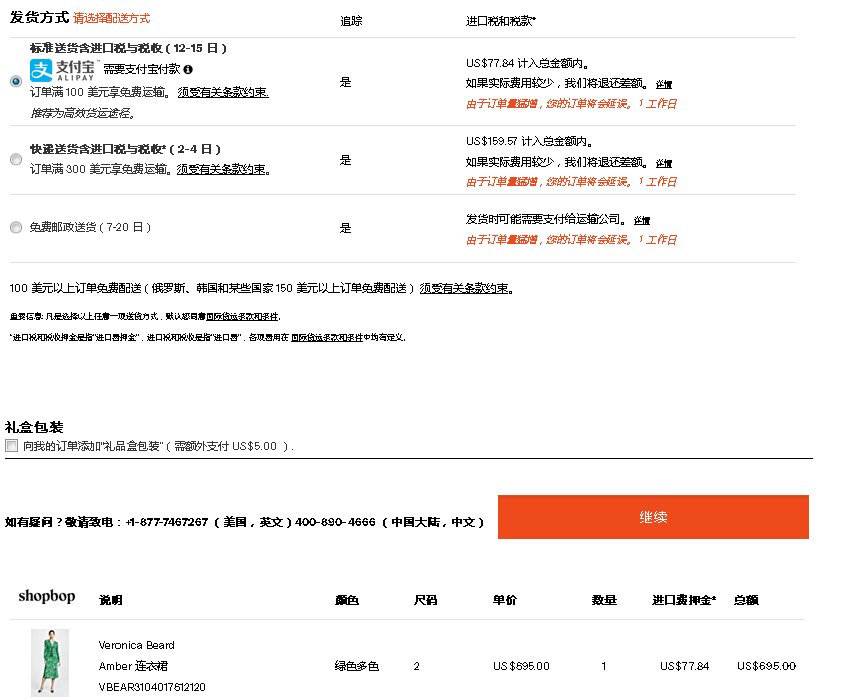Click the 进口税和税款* column header
Image resolution: width=844 pixels, height=700 pixels.
pos(501,21)
